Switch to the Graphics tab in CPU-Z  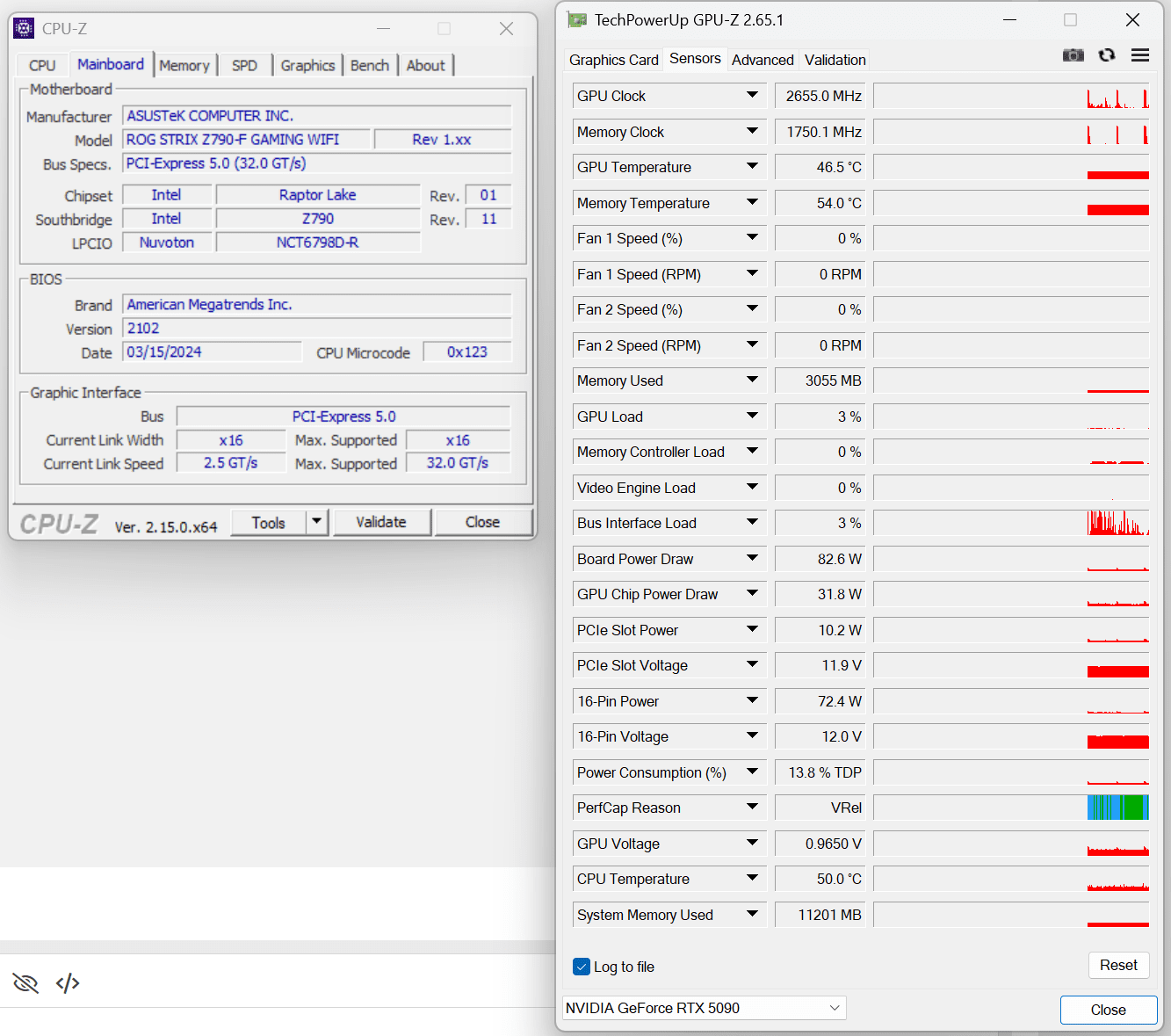pos(307,65)
